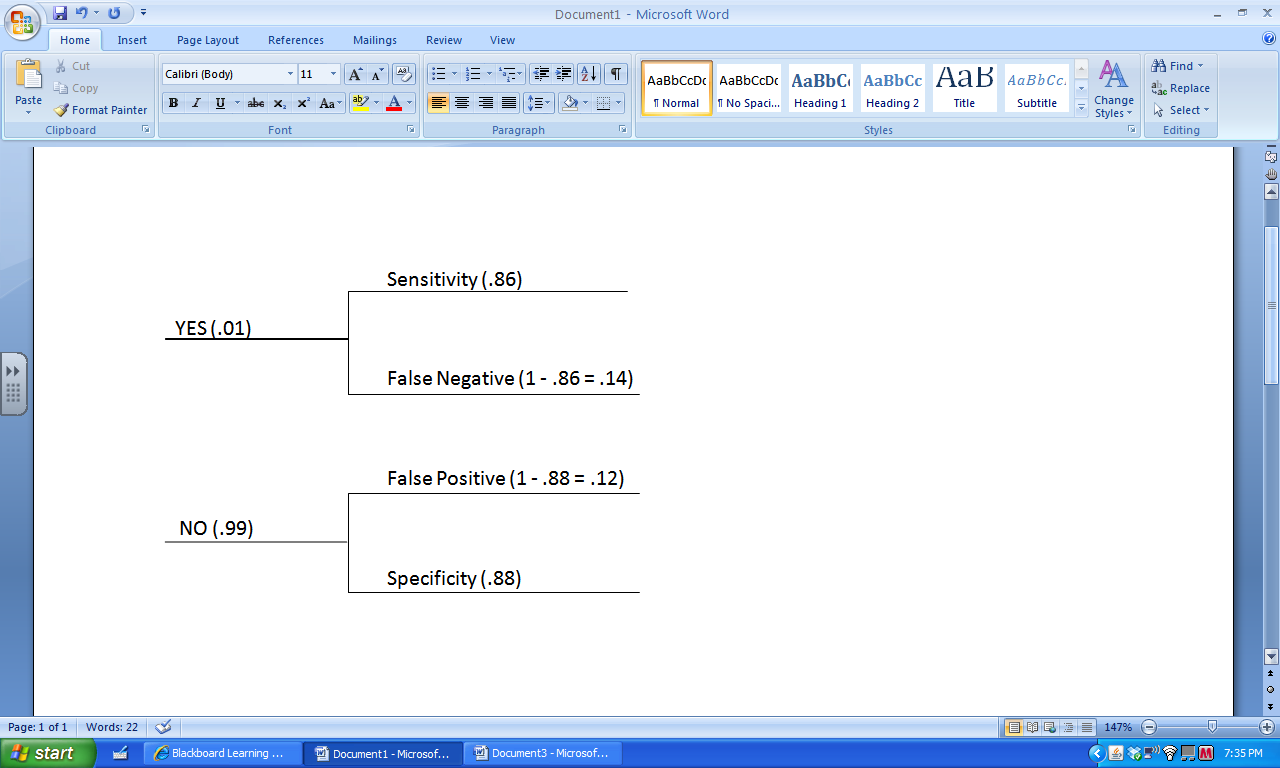
Task: Open the Select menu in Editing
Action: click(1181, 110)
